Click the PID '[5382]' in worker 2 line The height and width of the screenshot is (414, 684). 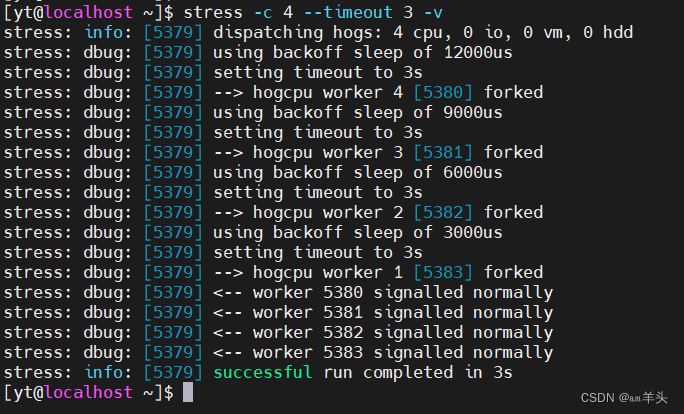click(443, 213)
